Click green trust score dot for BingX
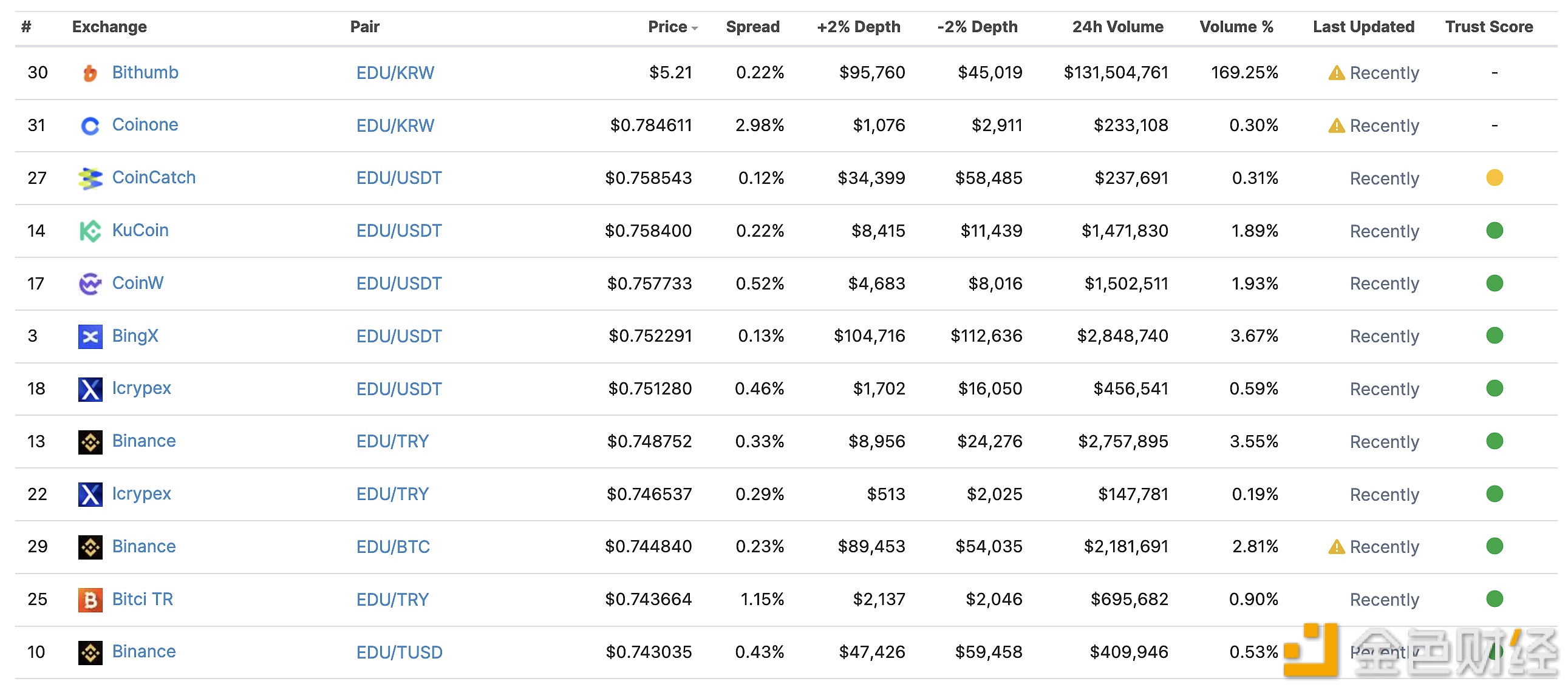The width and height of the screenshot is (1568, 687). (1494, 335)
